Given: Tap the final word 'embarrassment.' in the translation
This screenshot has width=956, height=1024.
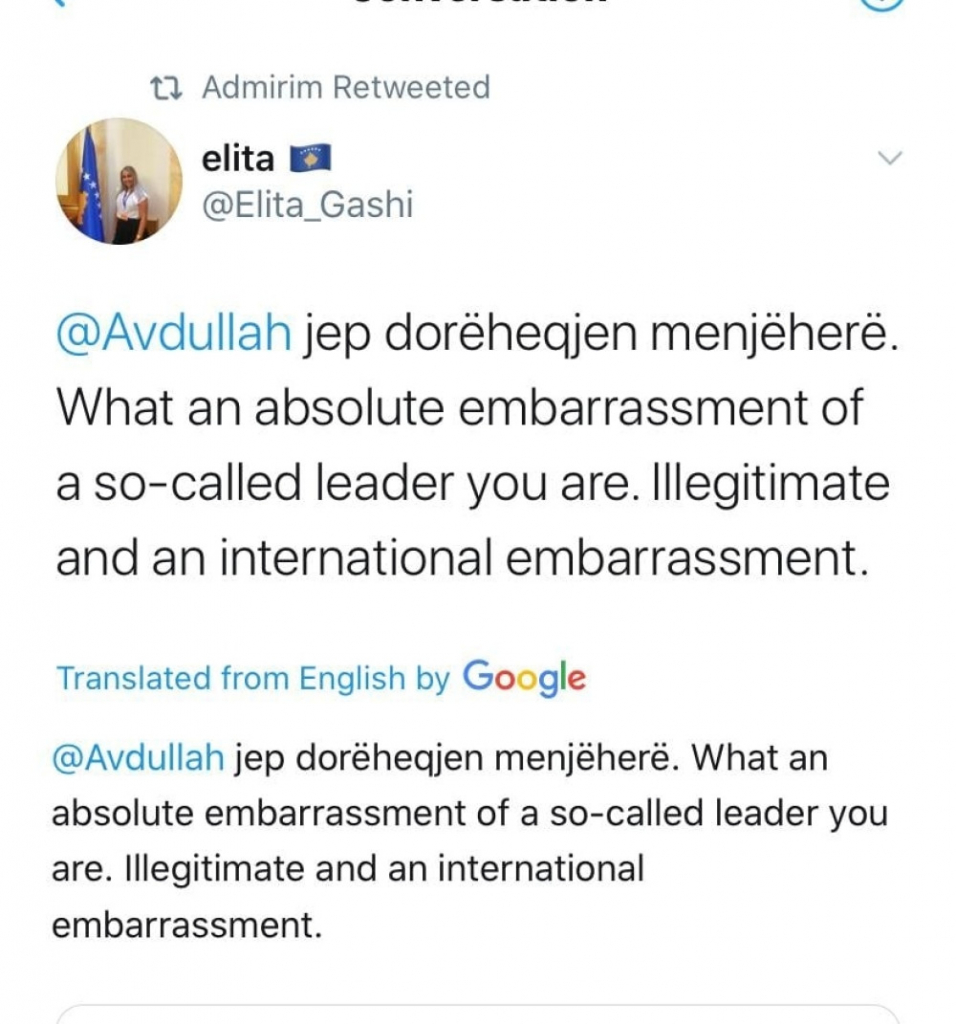Looking at the screenshot, I should 187,924.
